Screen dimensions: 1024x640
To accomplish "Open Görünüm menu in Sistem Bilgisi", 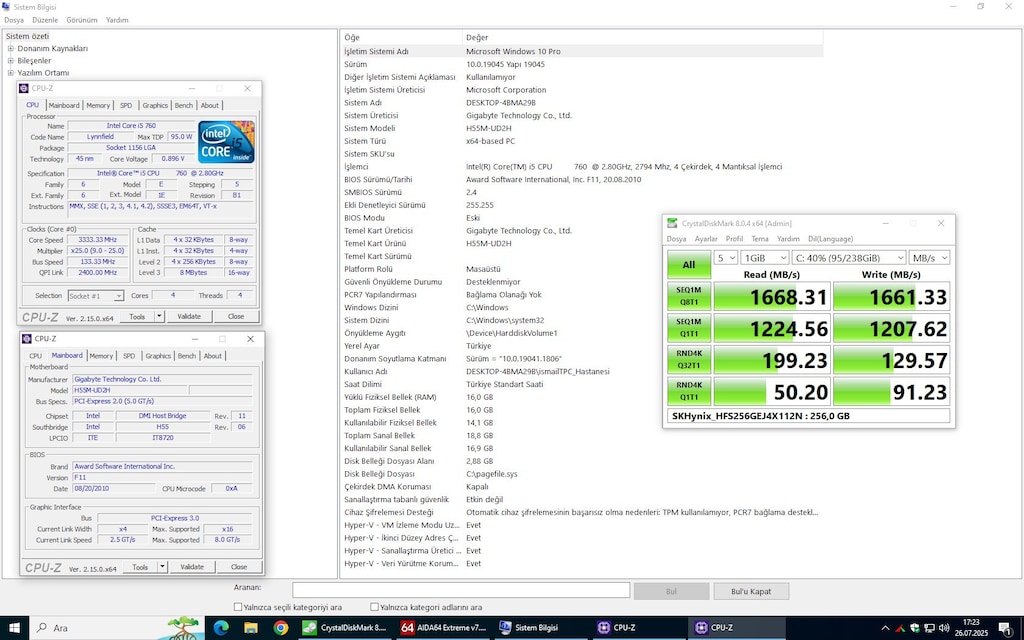I will [82, 20].
